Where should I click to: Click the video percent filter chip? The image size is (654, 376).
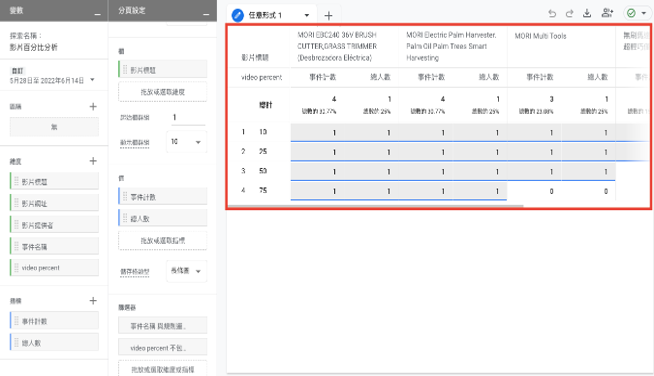tap(163, 348)
